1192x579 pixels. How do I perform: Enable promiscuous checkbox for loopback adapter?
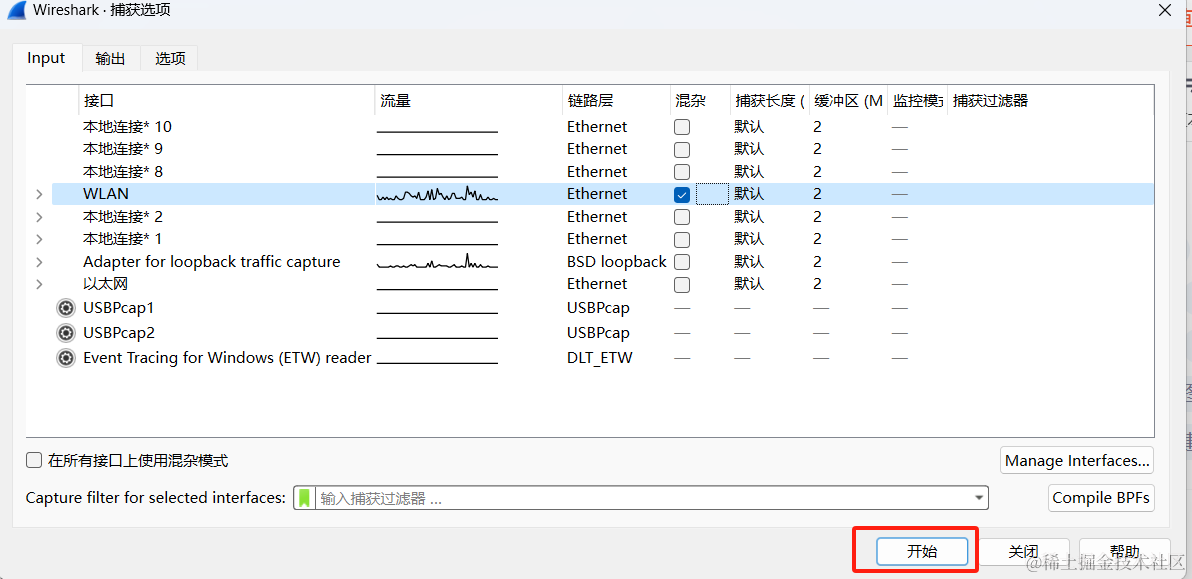682,262
